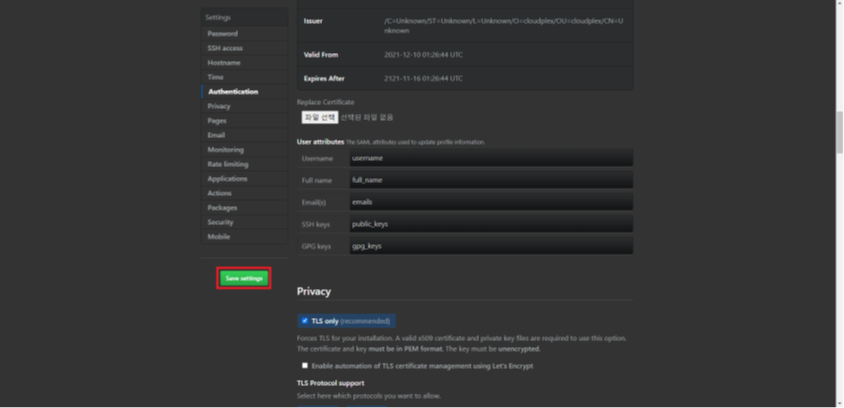This screenshot has height=408, width=844.
Task: Click the GPG keys input field
Action: 490,246
